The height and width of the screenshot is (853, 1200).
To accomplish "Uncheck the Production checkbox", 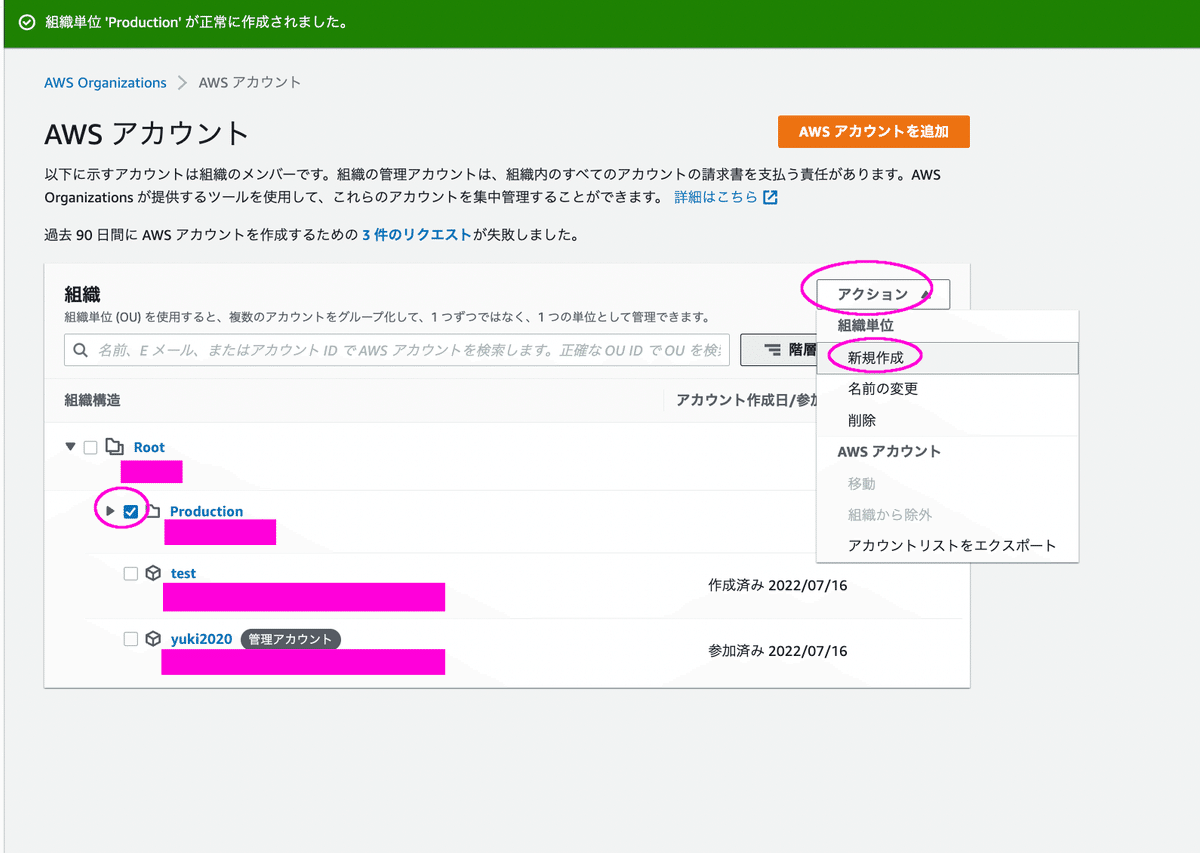I will click(131, 511).
